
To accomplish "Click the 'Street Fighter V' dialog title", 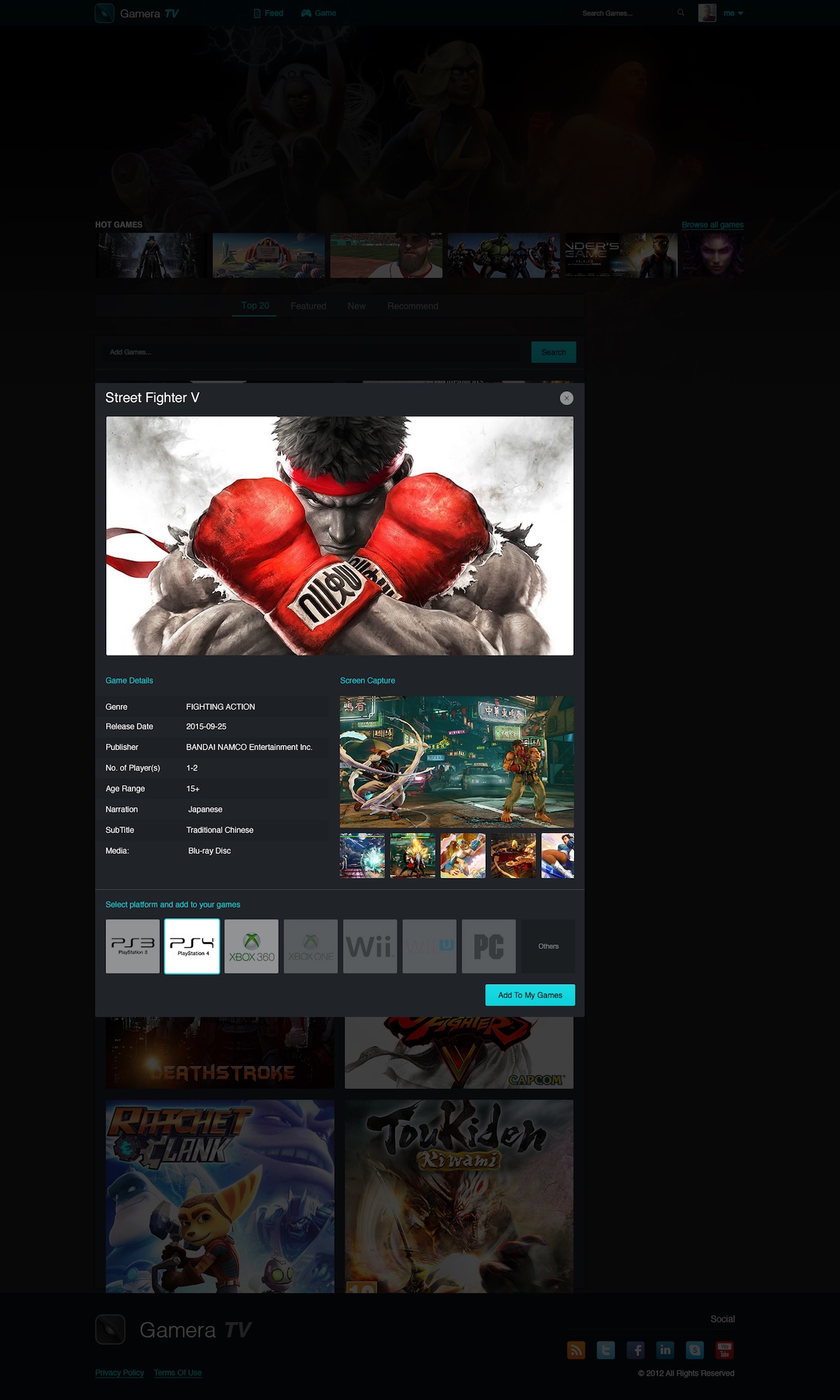I will point(152,398).
